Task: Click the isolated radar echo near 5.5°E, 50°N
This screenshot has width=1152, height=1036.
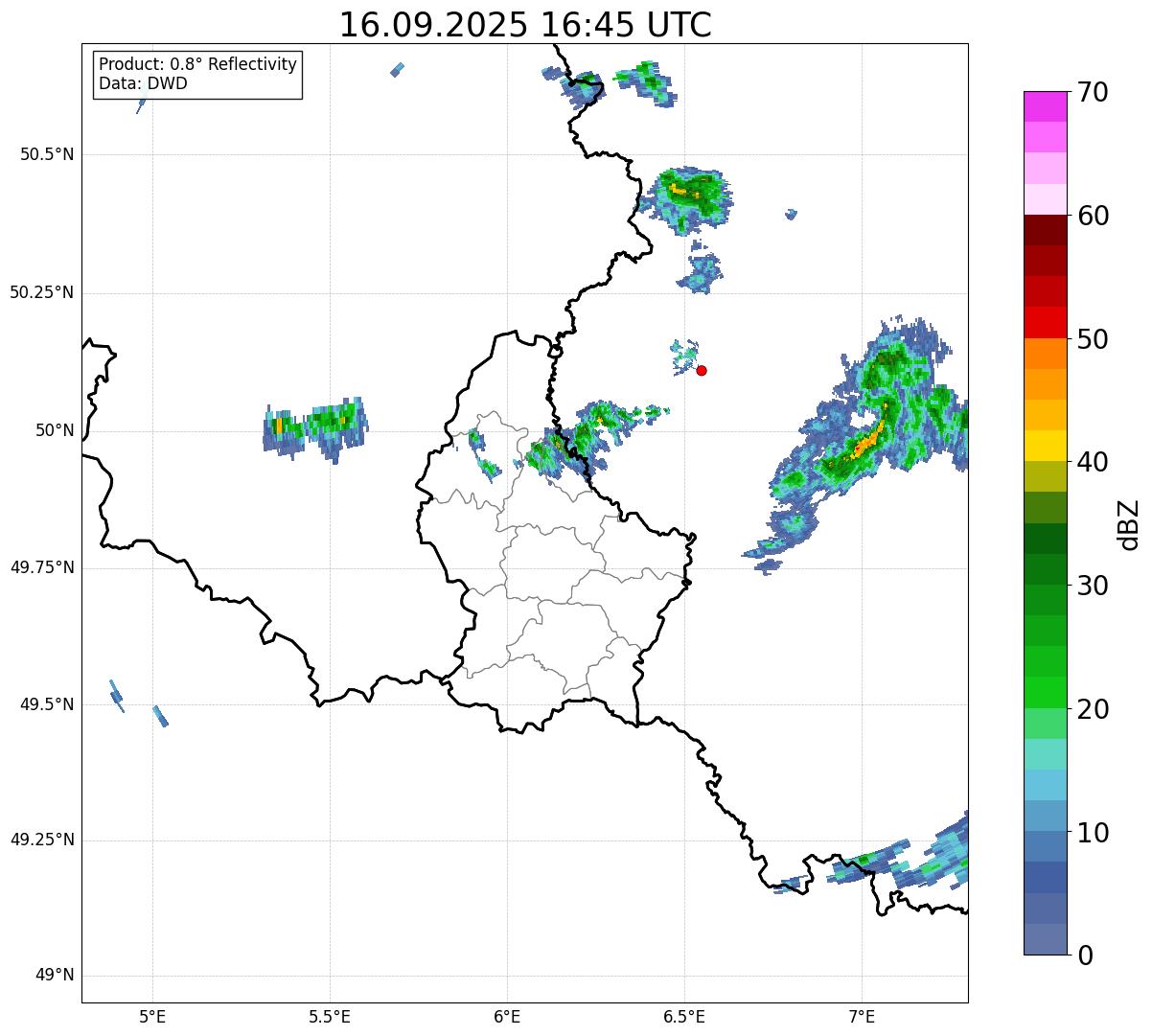Action: (316, 426)
